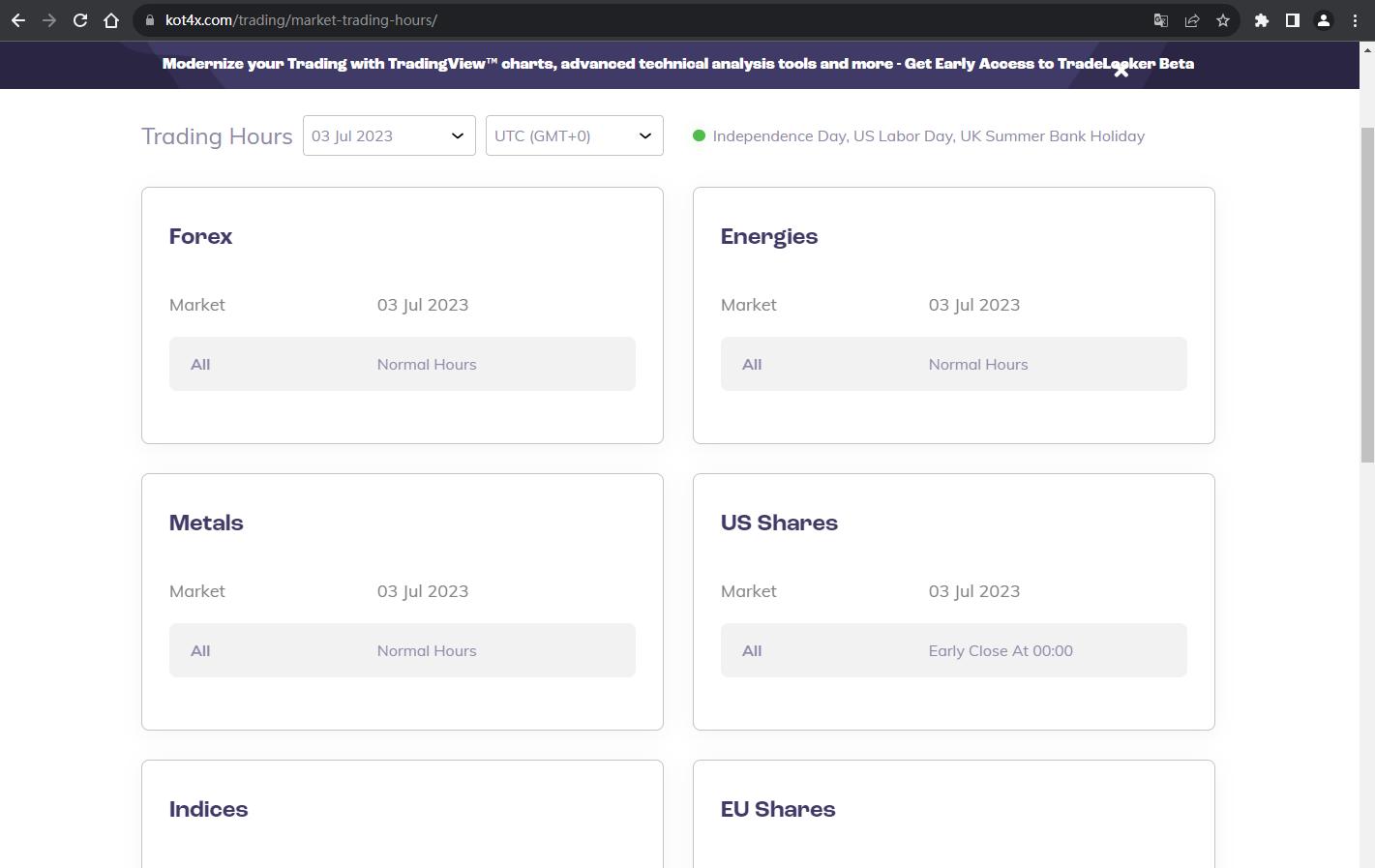
Task: Go back to the previous page
Action: pyautogui.click(x=18, y=20)
